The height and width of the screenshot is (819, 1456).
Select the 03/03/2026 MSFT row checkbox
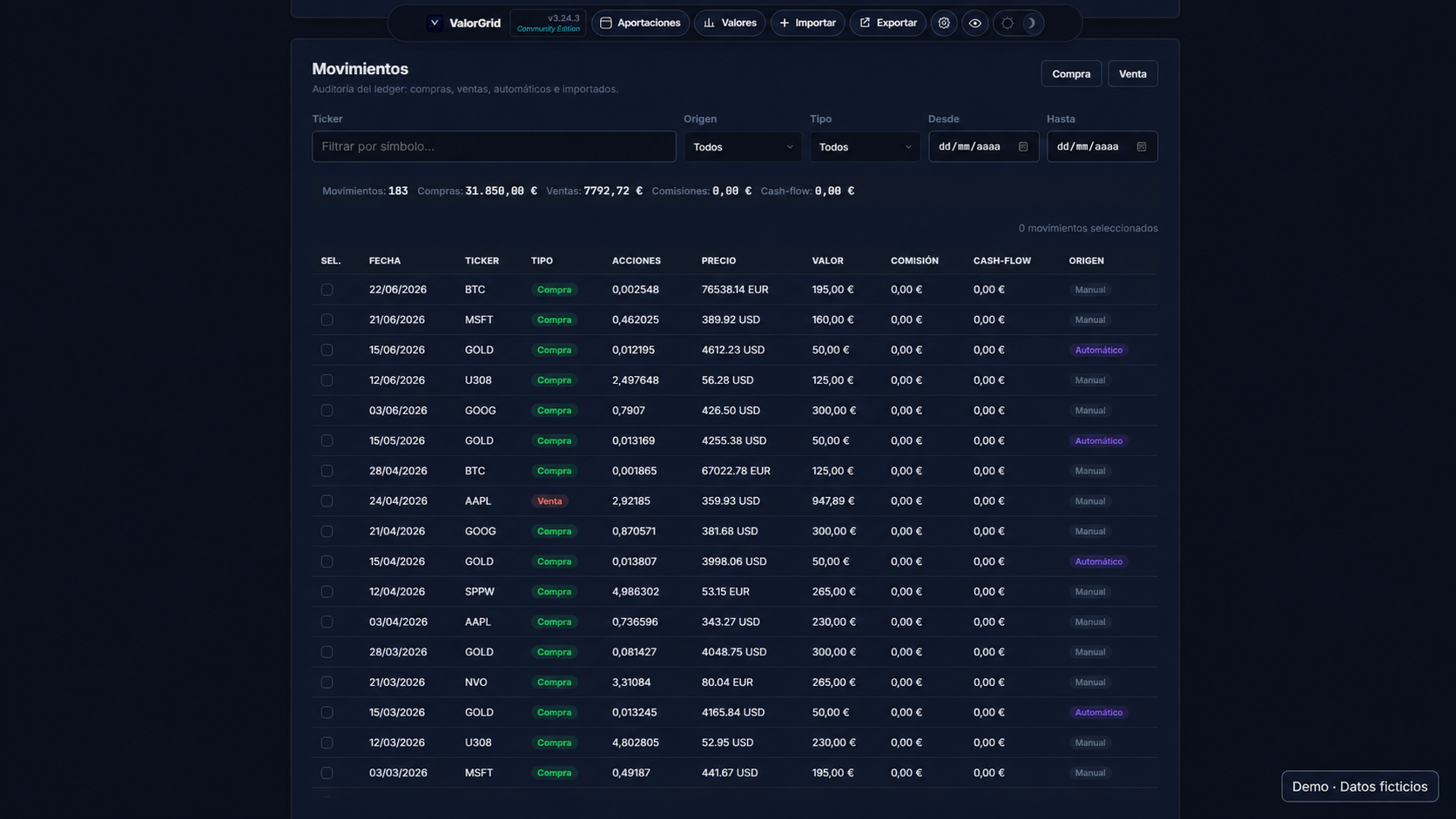click(327, 772)
